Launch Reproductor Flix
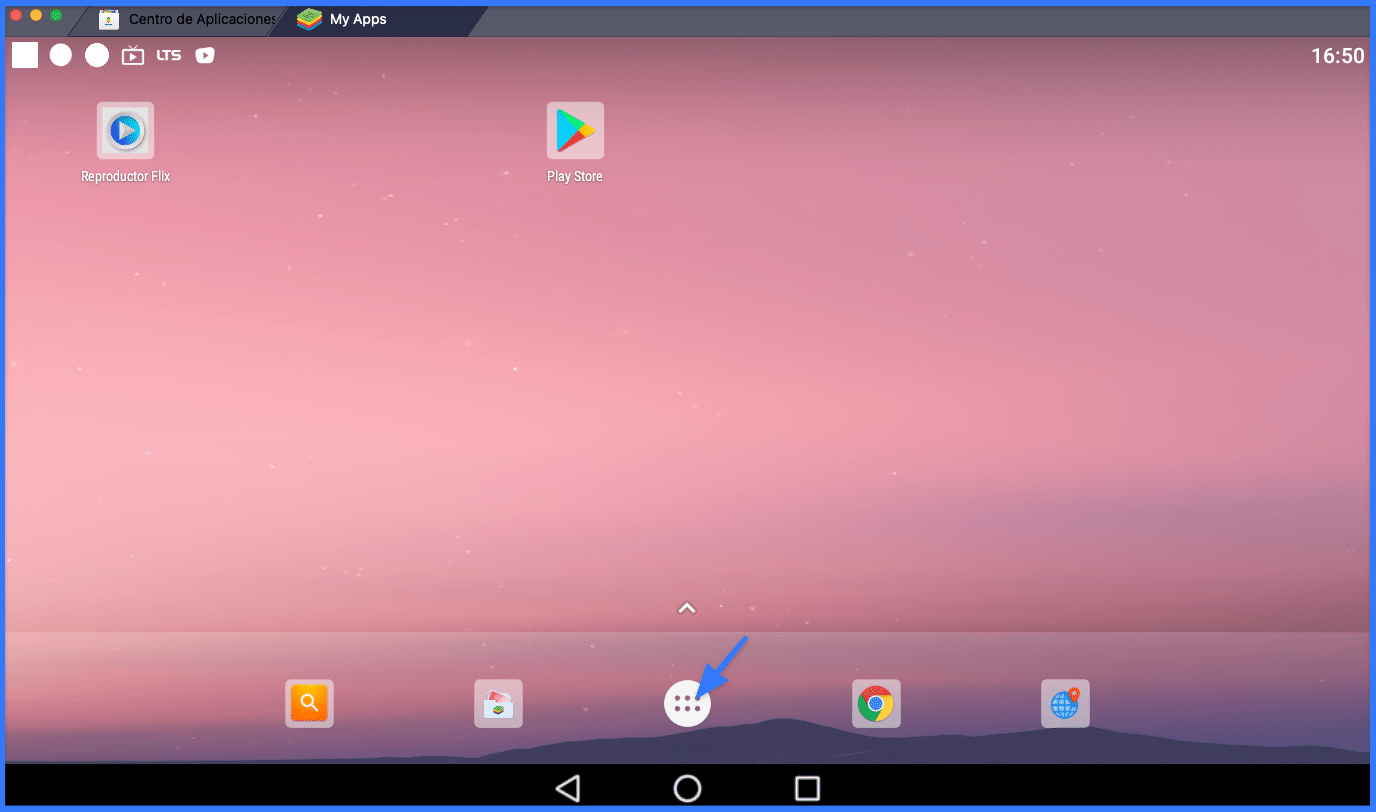The width and height of the screenshot is (1376, 812). pyautogui.click(x=124, y=129)
